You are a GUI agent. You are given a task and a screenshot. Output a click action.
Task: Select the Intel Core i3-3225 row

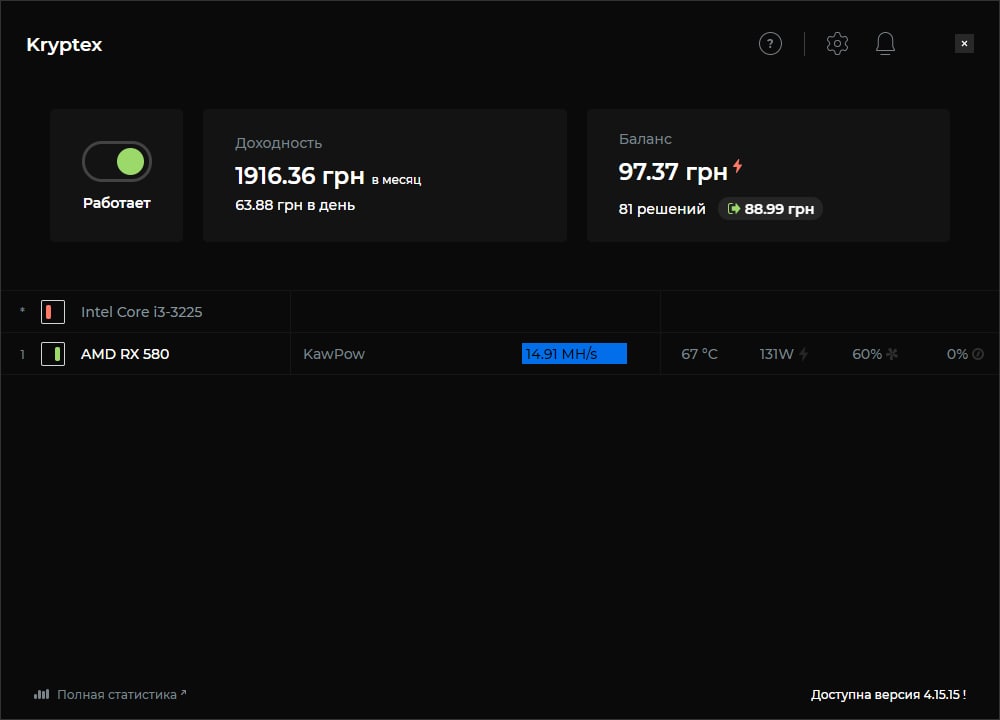500,312
